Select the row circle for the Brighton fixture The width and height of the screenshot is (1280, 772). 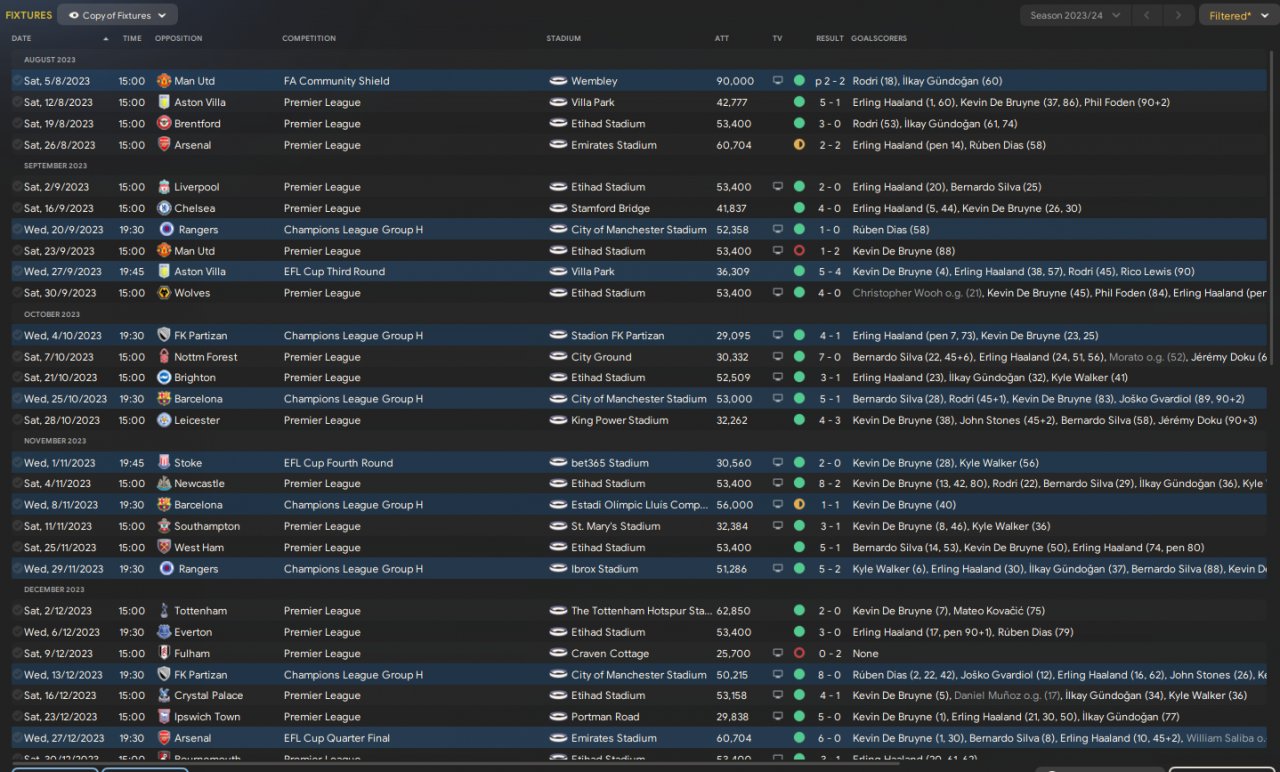(x=17, y=378)
